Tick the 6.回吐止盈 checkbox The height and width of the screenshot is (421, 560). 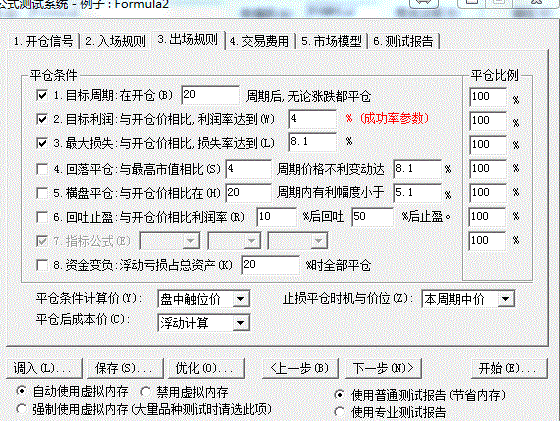coord(42,217)
